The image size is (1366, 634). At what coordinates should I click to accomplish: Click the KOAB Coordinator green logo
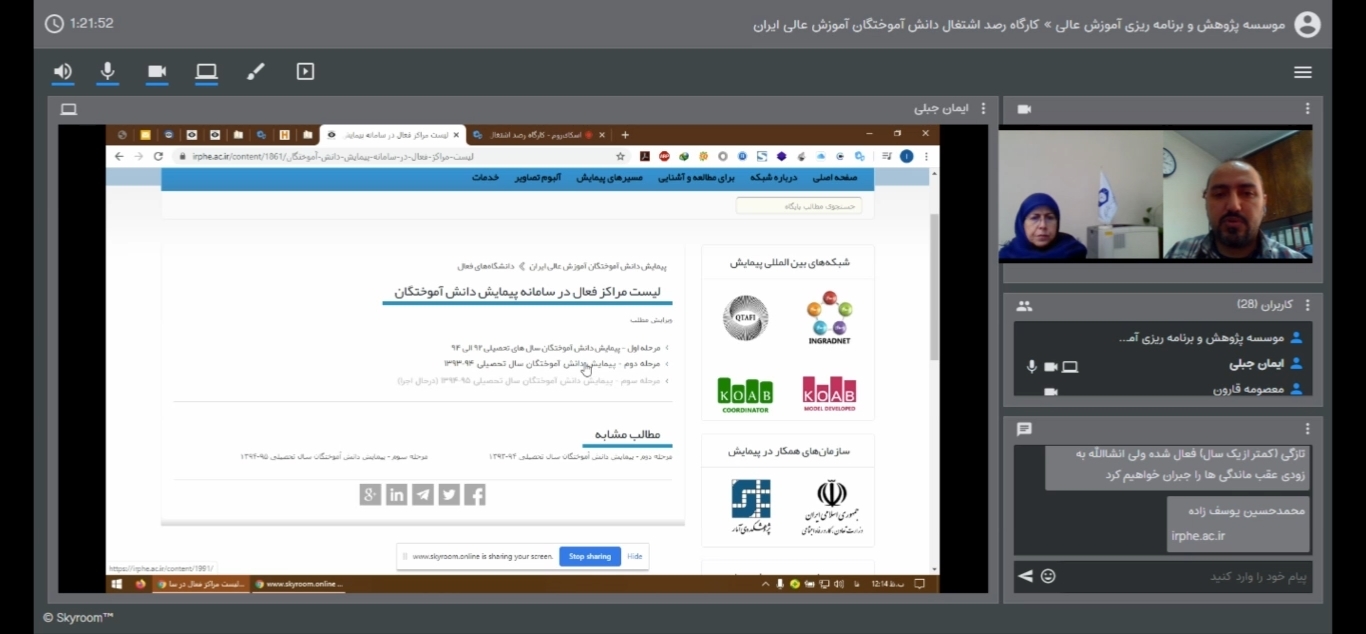click(x=745, y=395)
